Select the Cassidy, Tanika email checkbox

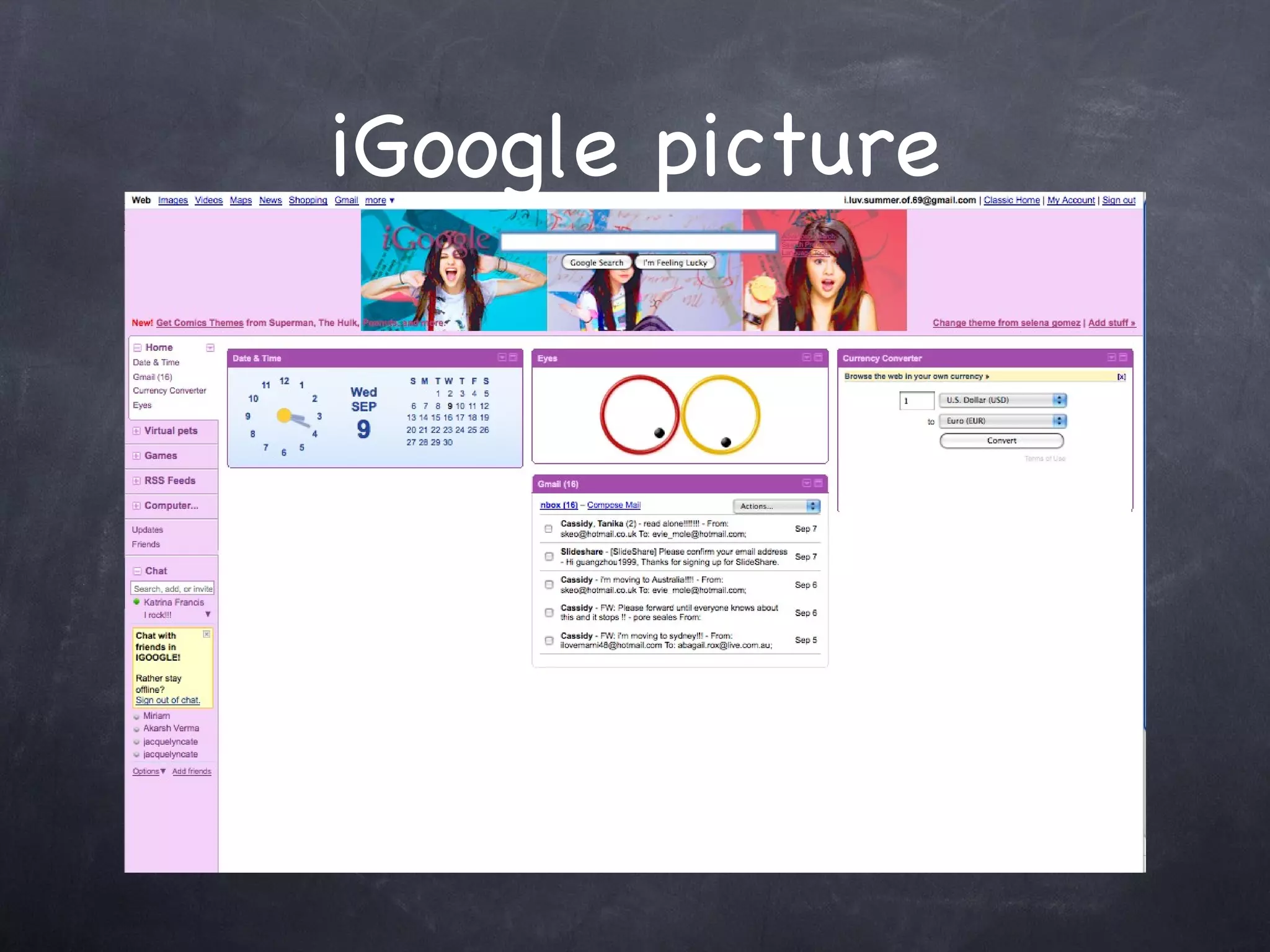click(549, 529)
